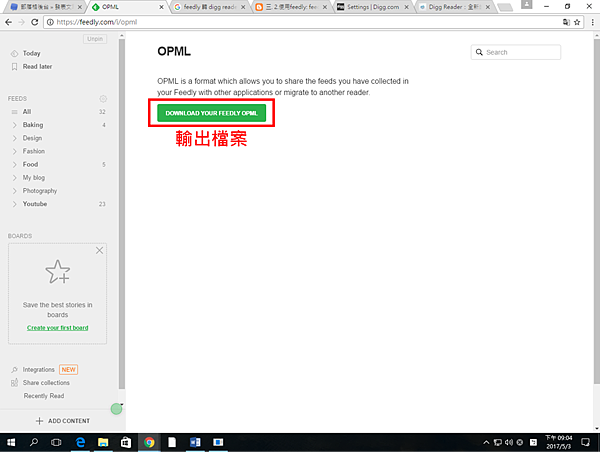The image size is (600, 458).
Task: Click the ADD CONTENT button label
Action: click(69, 421)
